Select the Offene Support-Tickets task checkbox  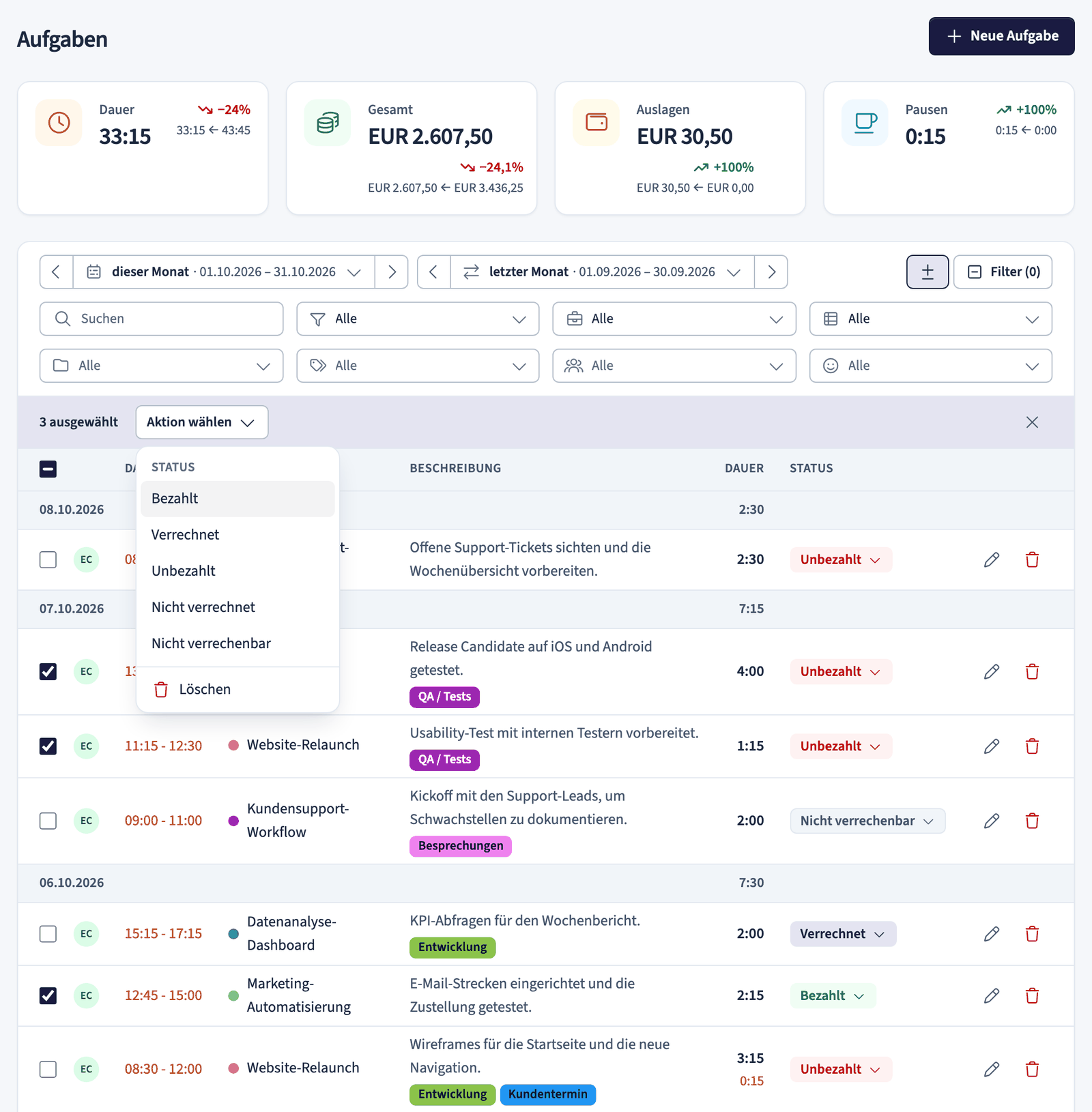48,560
